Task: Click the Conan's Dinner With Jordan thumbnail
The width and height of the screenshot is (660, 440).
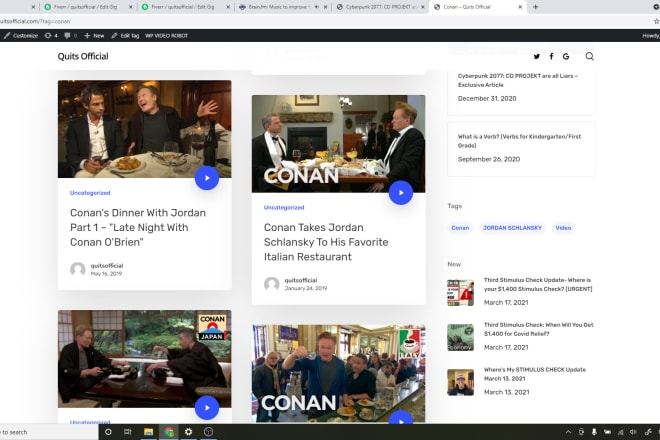Action: pos(144,129)
